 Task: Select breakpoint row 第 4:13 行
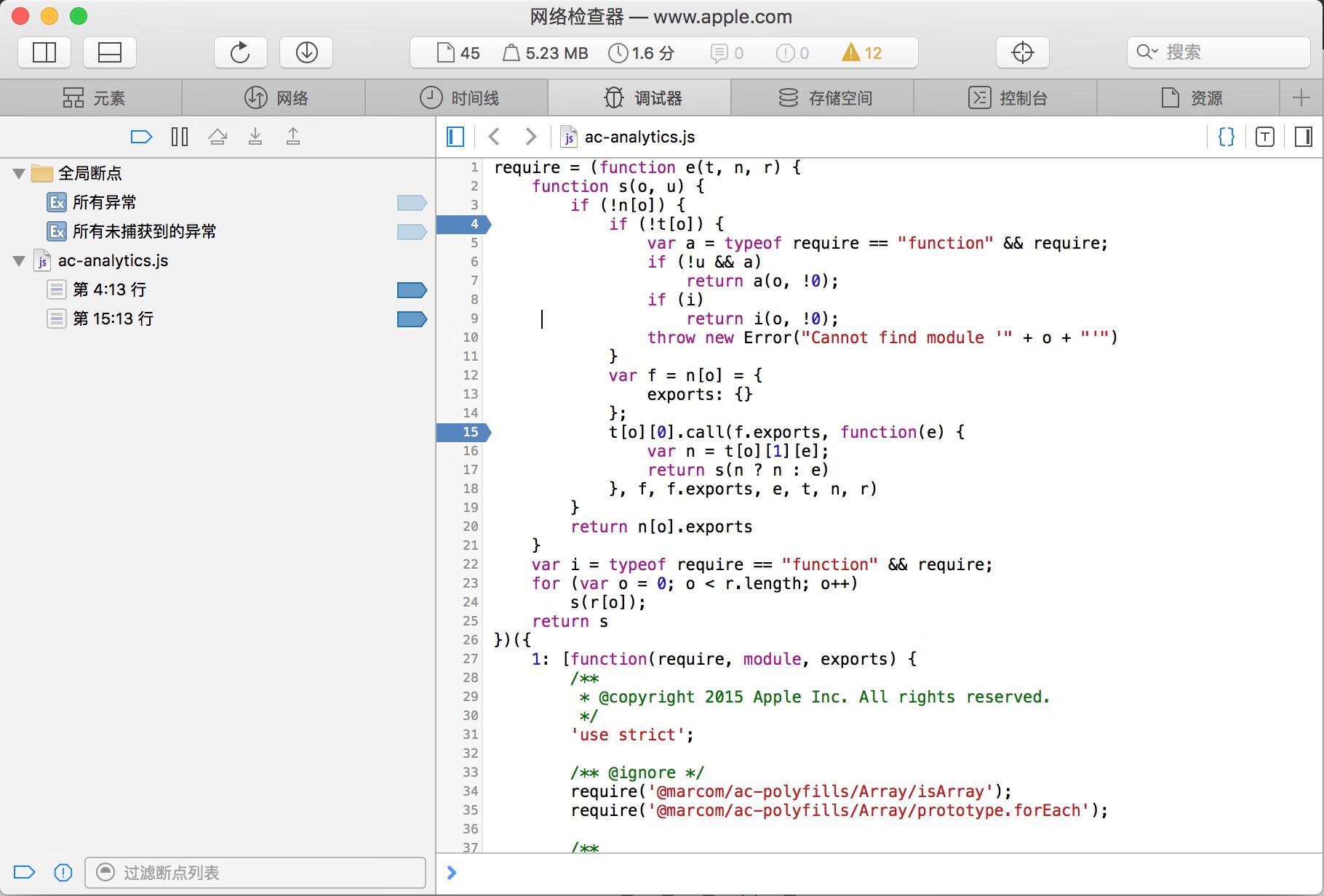point(218,289)
